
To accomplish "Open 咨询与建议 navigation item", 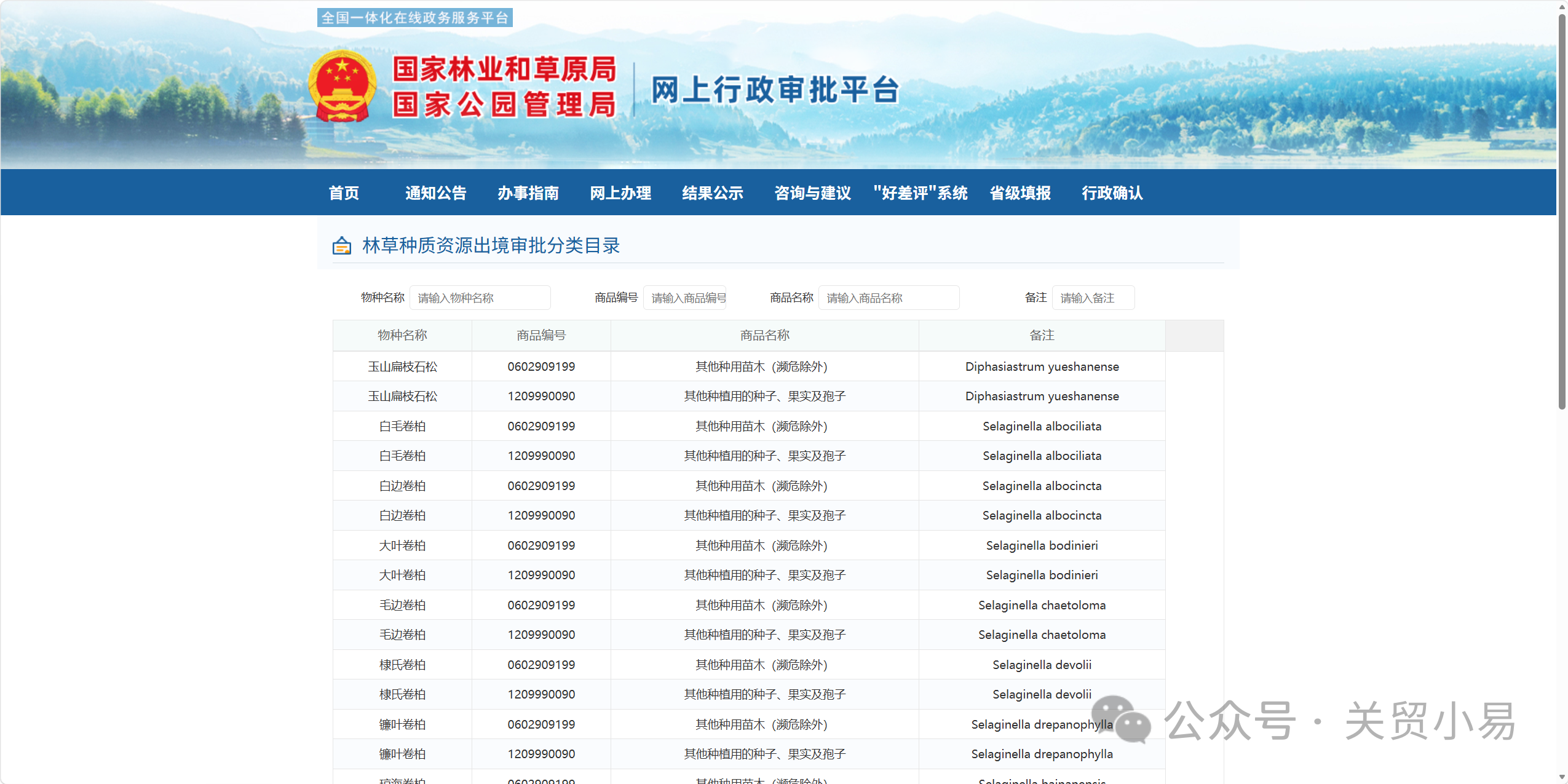I will coord(813,193).
